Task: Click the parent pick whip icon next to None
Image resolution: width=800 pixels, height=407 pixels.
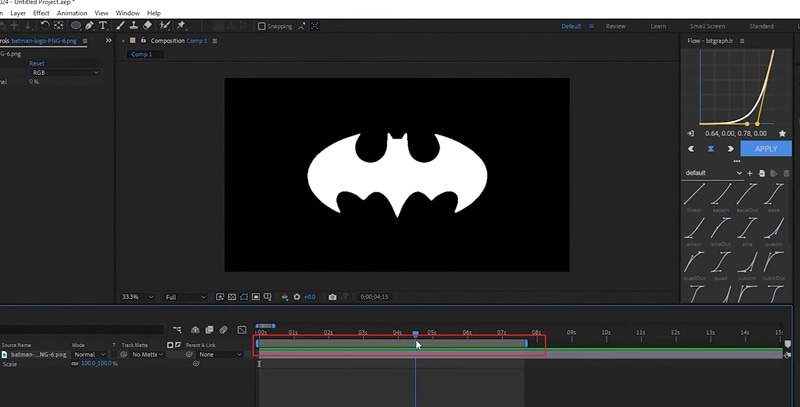Action: [189, 354]
